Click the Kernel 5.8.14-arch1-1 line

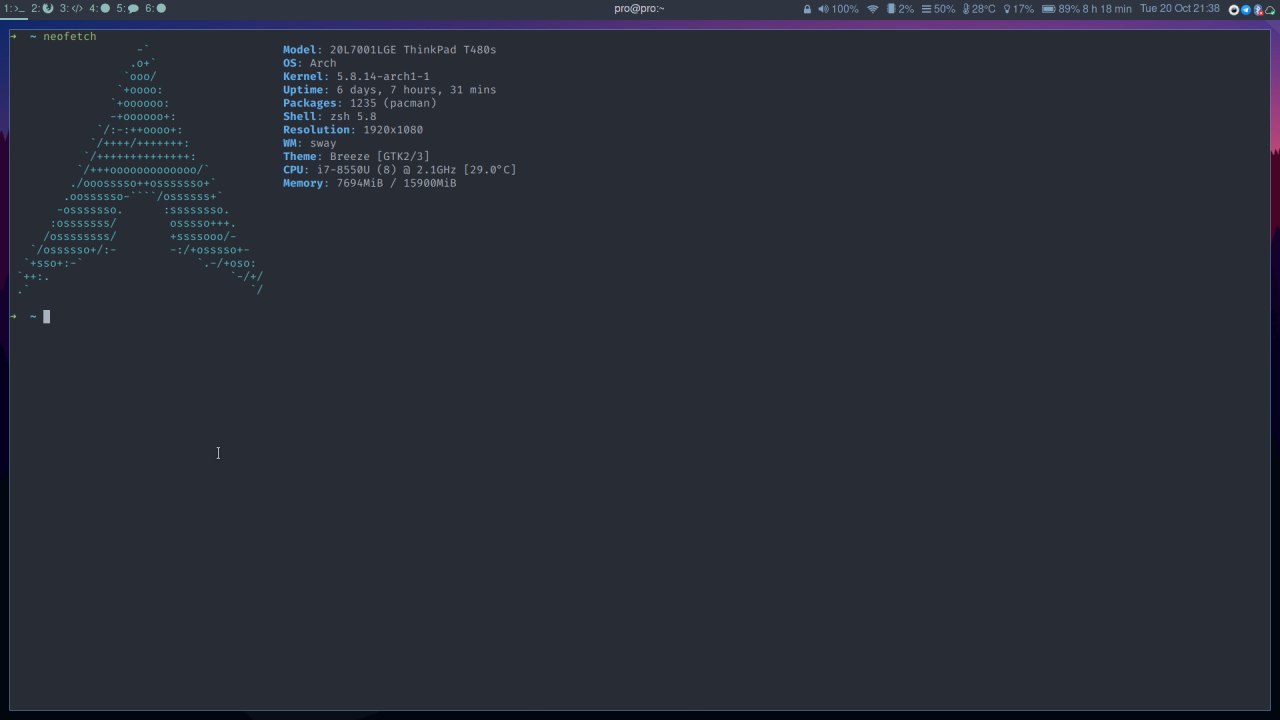356,77
